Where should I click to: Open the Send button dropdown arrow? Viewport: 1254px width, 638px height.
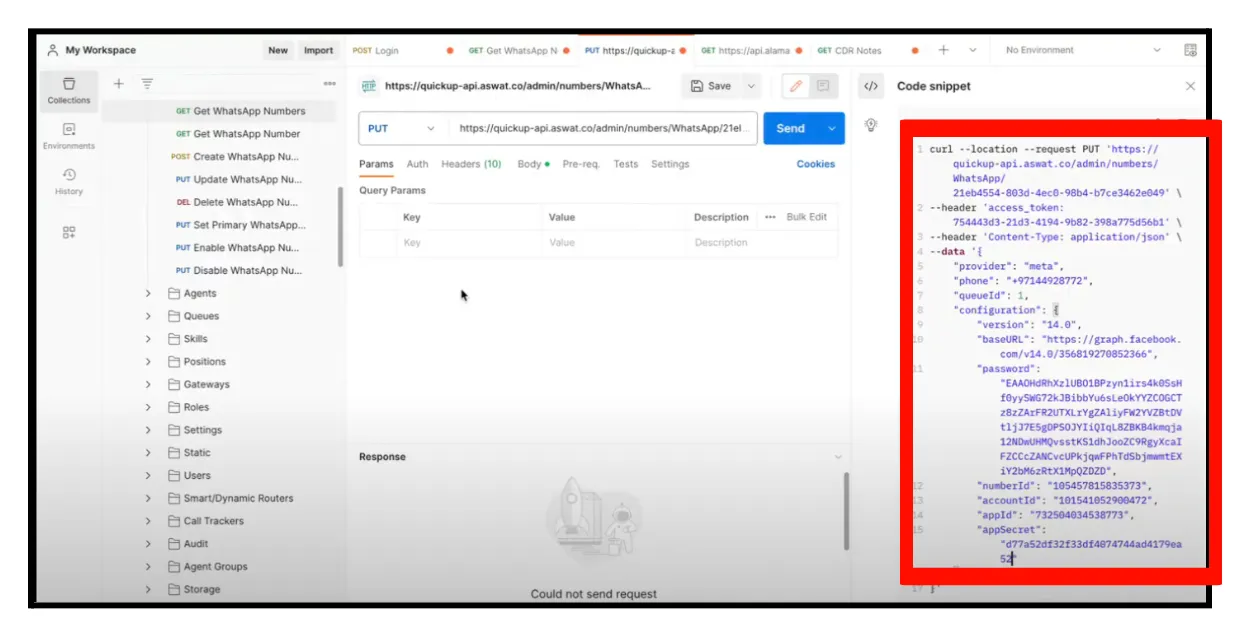coord(831,128)
